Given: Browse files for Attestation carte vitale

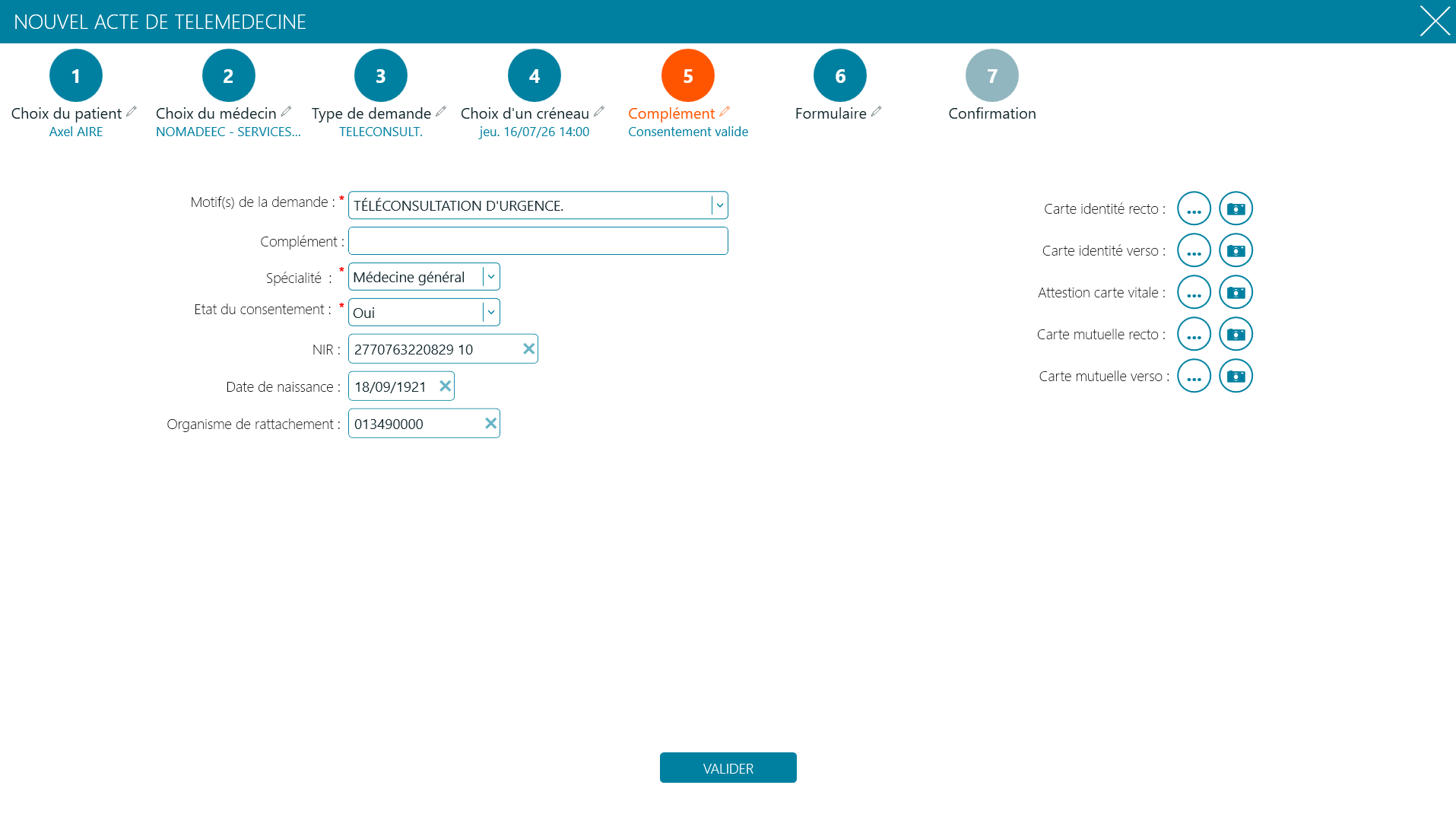Looking at the screenshot, I should (1194, 292).
